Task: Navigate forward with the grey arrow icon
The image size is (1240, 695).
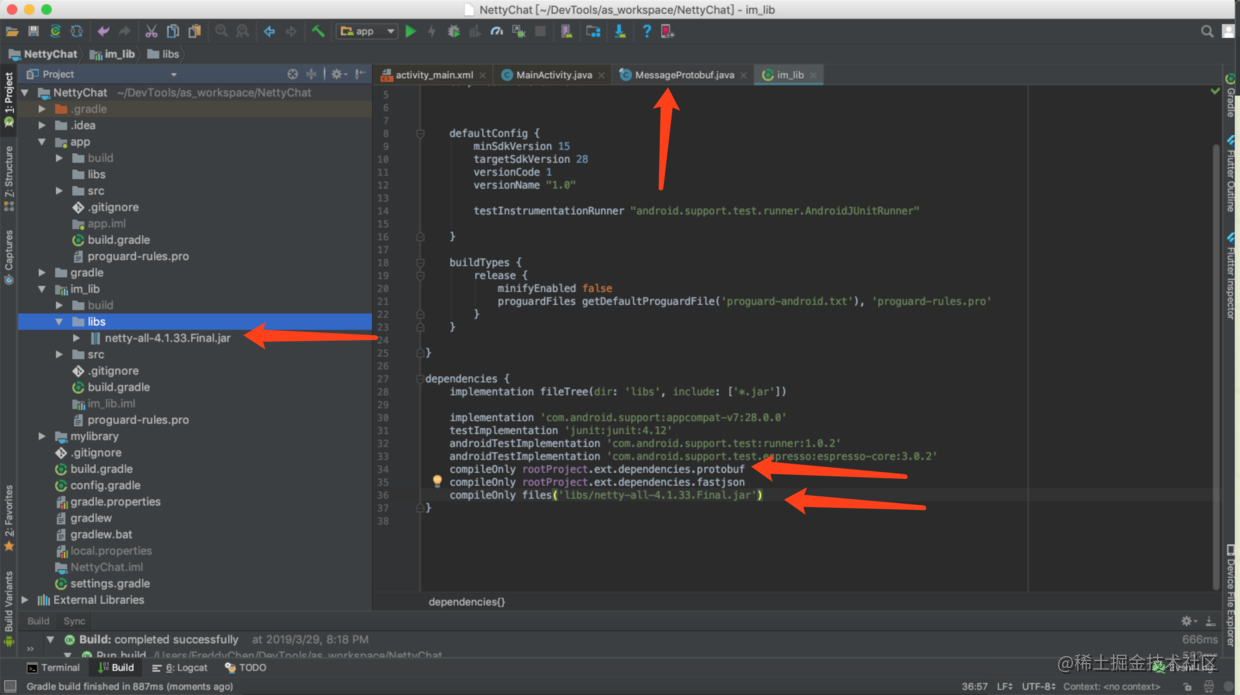Action: point(291,32)
